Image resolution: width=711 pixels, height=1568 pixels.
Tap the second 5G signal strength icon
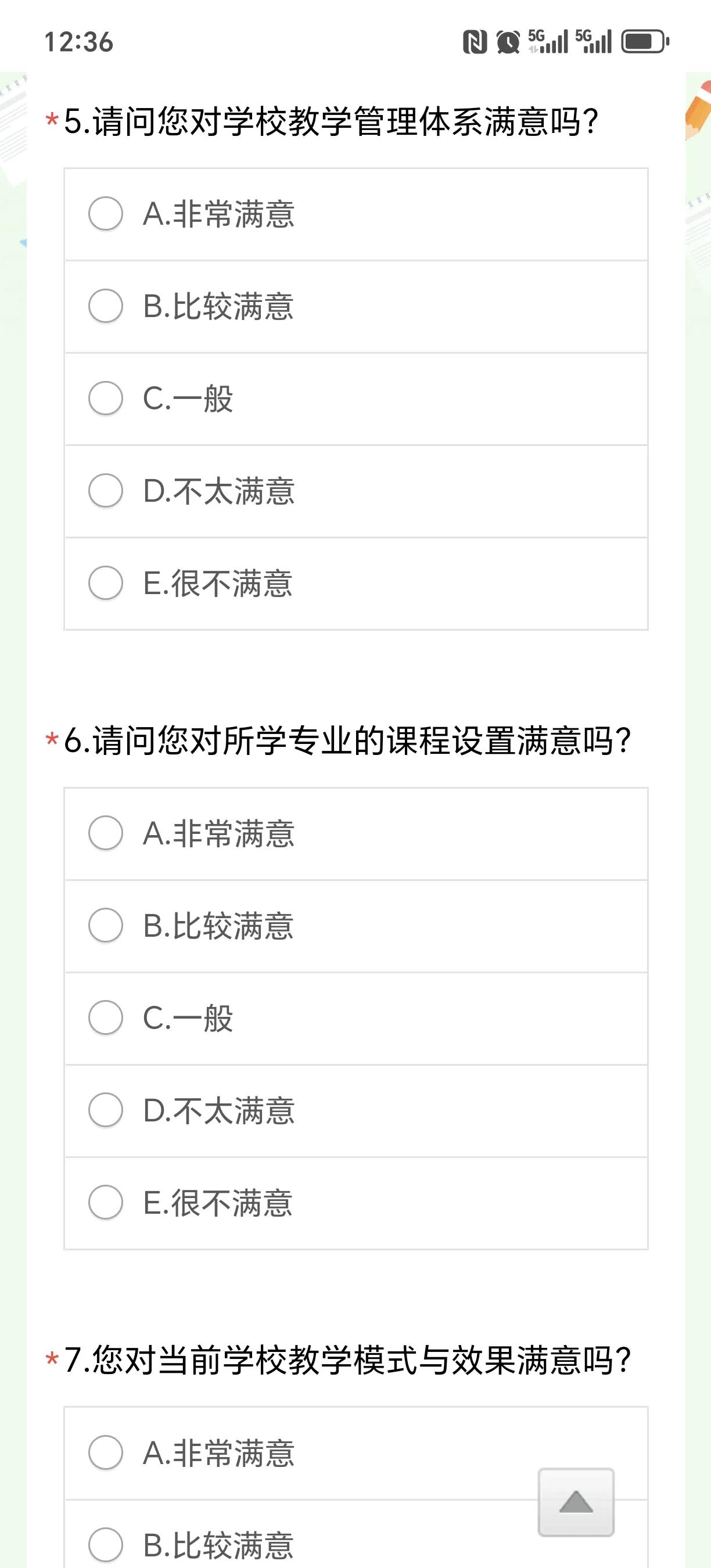[593, 42]
